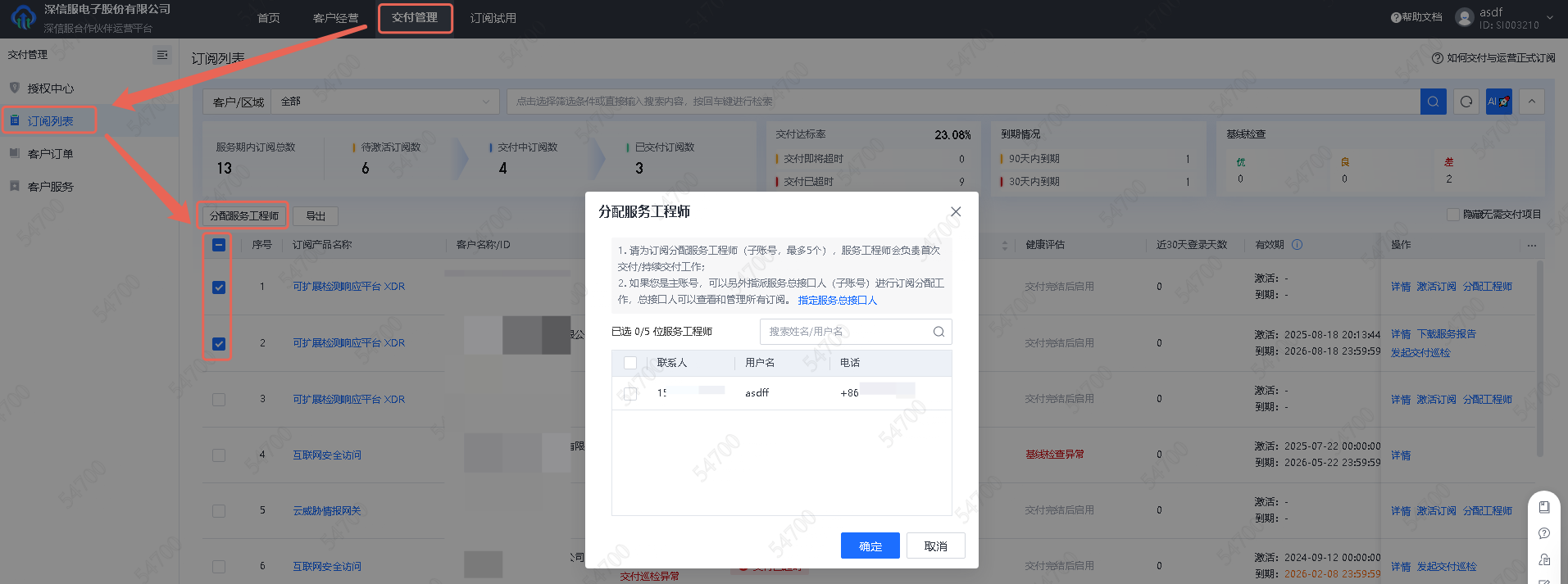Close the 分配服务工程师 dialog
The image size is (1568, 584).
coord(956,211)
